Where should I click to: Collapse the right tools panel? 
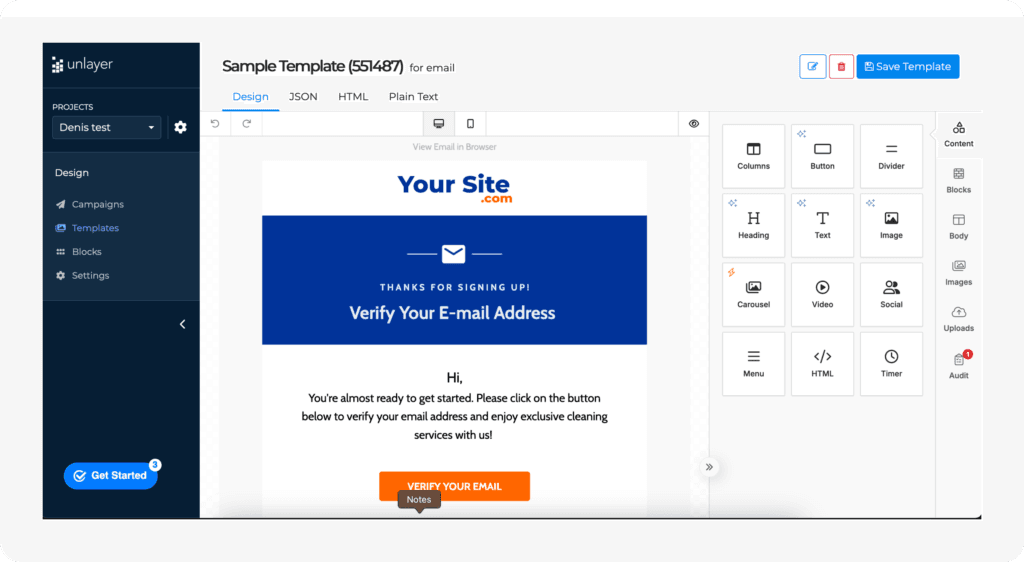point(709,467)
